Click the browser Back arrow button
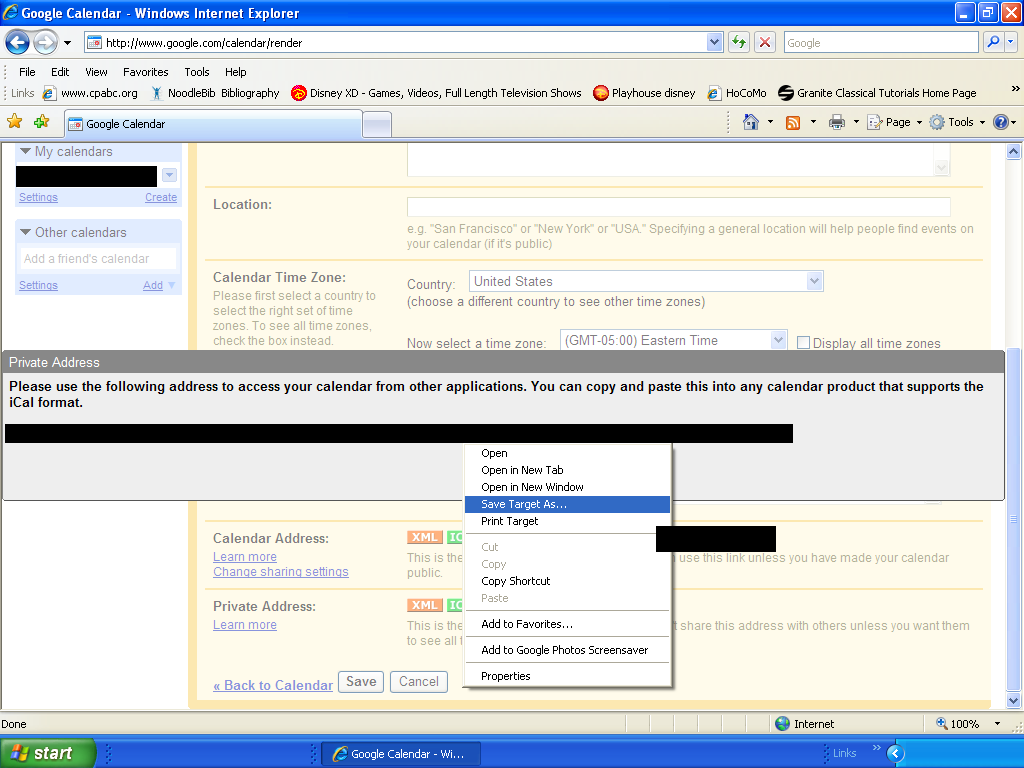Screen dimensions: 1024x768 click(18, 43)
